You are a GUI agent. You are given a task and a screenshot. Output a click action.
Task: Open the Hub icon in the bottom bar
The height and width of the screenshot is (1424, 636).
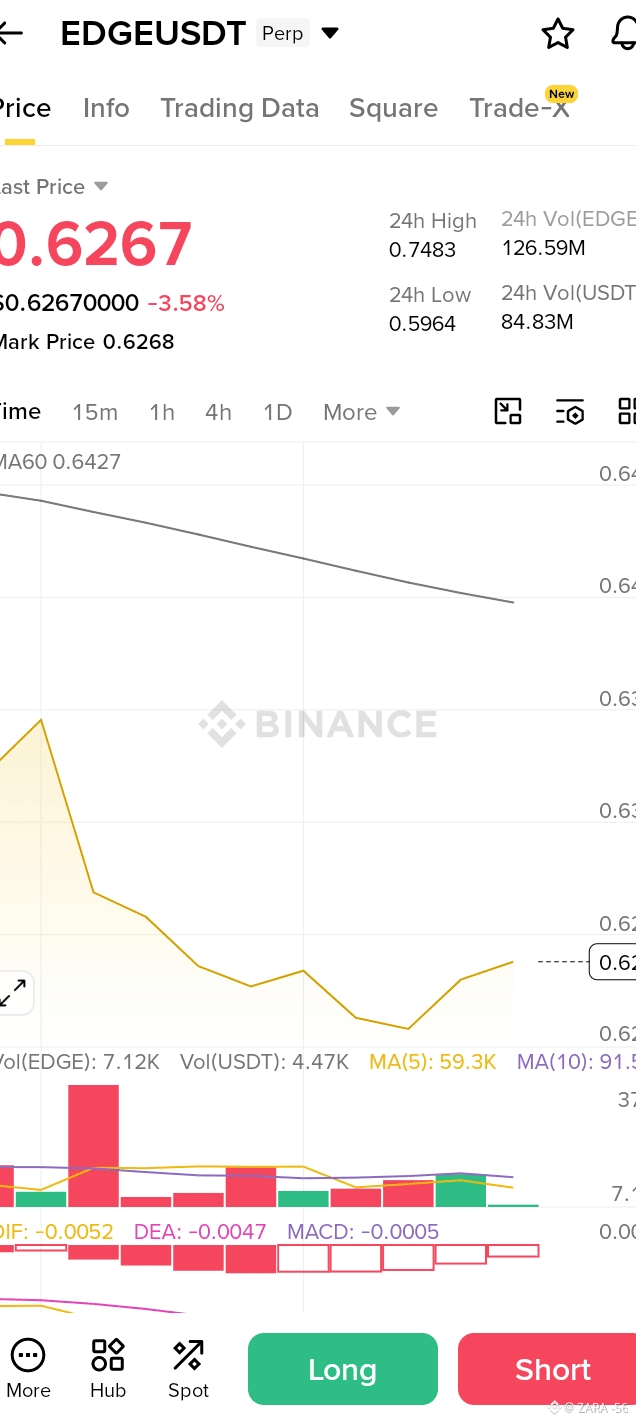pyautogui.click(x=108, y=1368)
